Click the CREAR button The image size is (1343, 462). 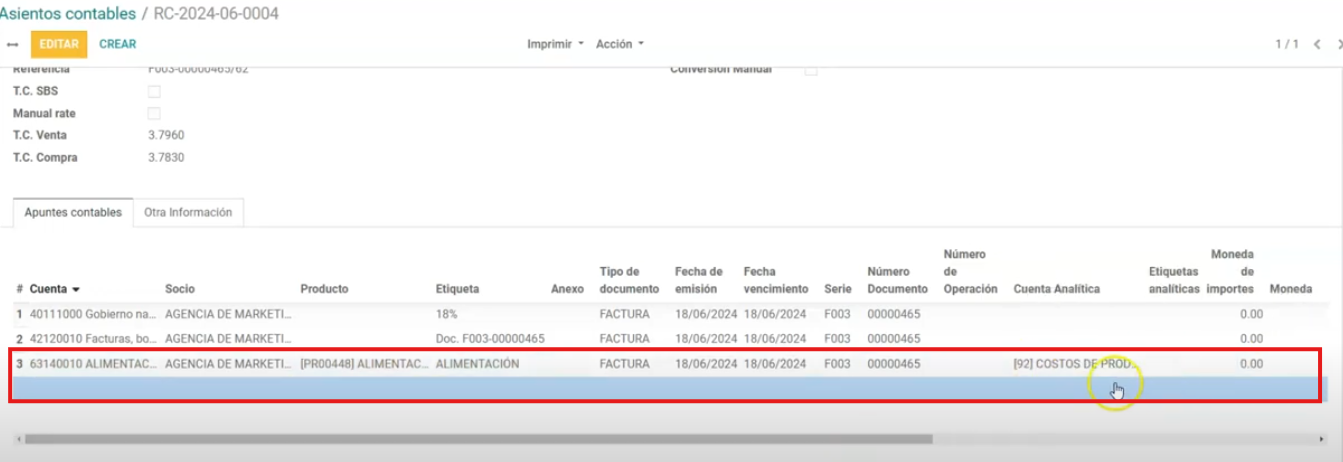pos(118,44)
